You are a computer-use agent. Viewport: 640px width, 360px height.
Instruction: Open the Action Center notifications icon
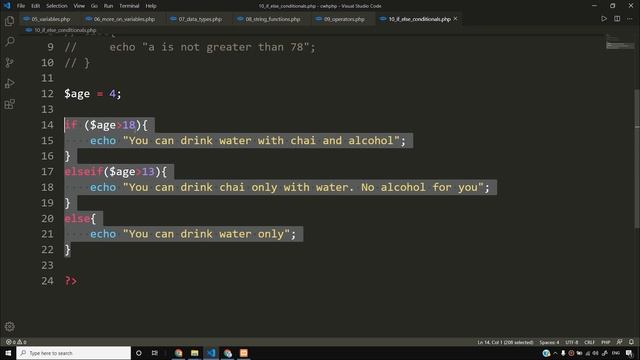coord(629,353)
